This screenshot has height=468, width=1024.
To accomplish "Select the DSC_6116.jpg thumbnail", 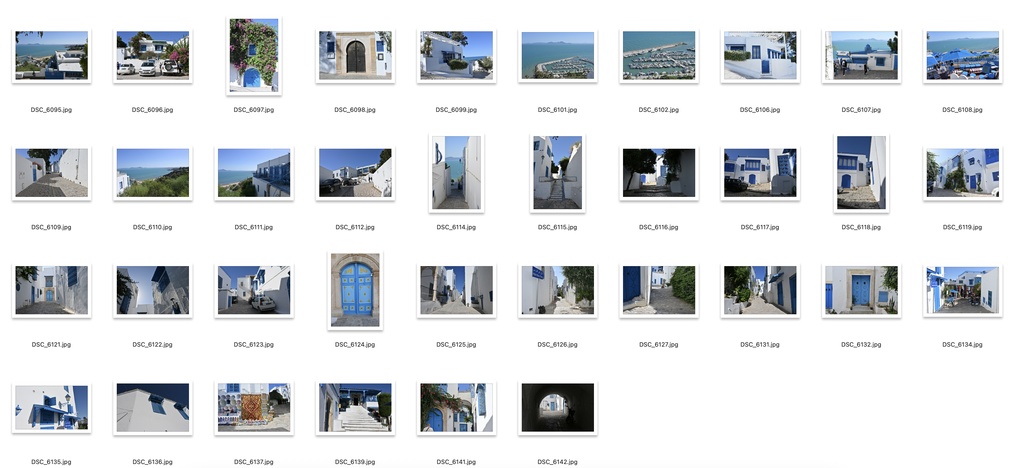I will [659, 173].
